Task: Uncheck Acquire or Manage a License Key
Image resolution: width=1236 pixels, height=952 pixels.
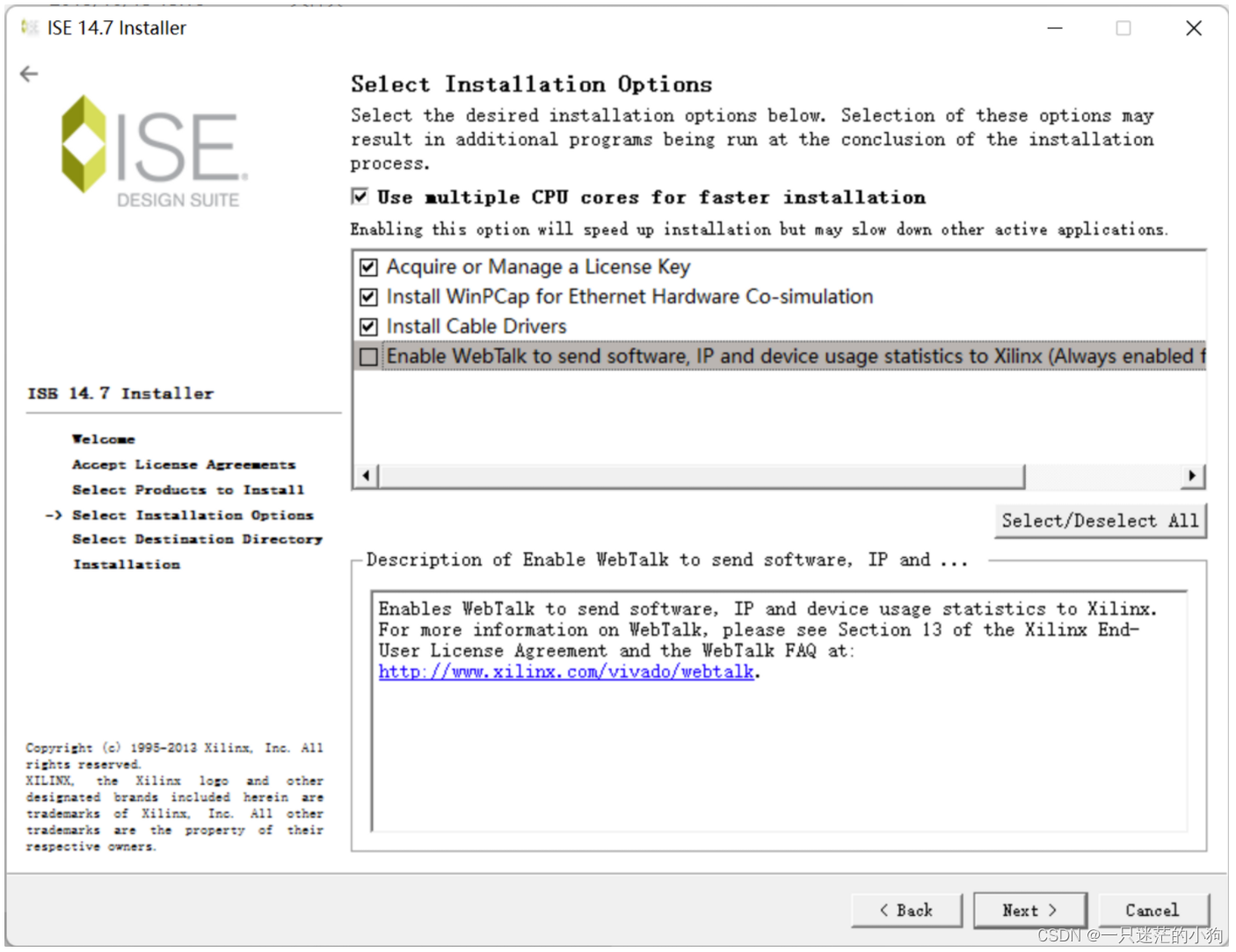Action: point(369,266)
